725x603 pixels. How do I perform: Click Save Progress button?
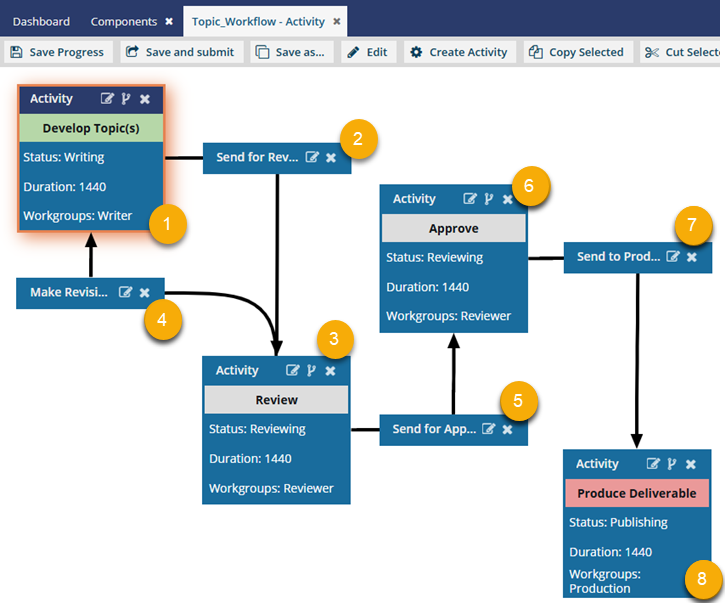[57, 52]
